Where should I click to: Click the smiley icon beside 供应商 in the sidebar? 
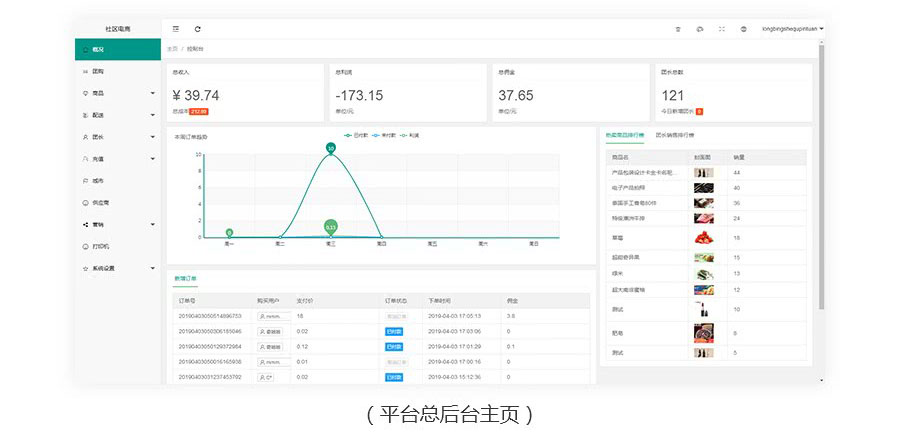(x=86, y=203)
